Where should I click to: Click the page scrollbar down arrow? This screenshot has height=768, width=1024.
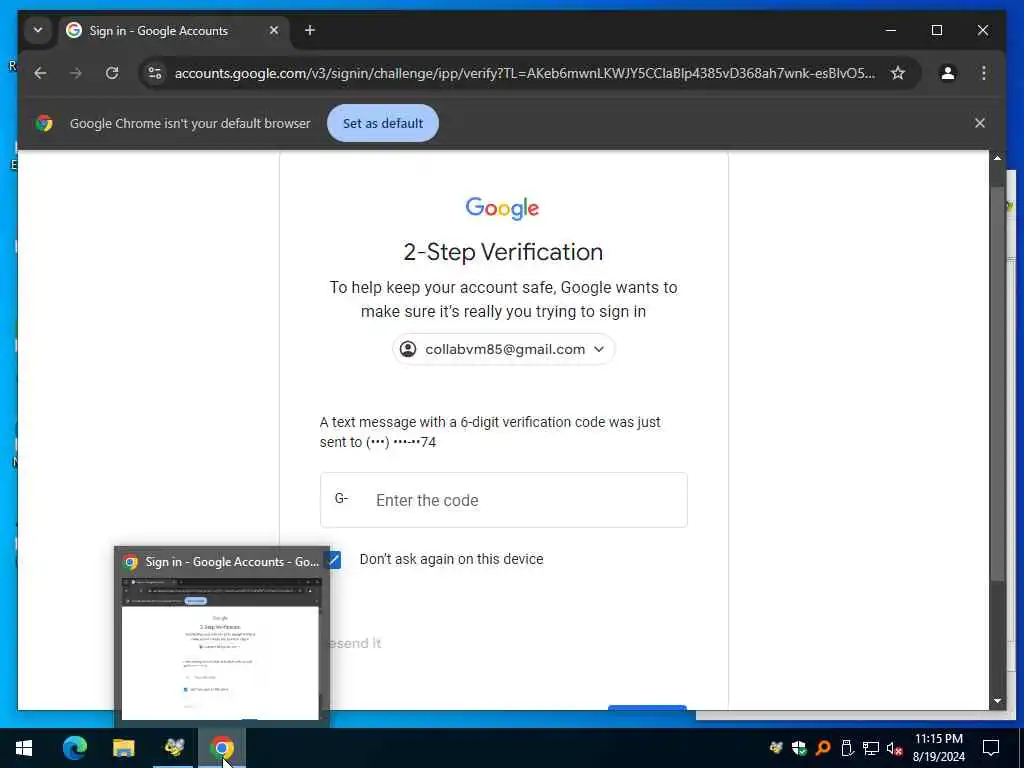[x=997, y=701]
